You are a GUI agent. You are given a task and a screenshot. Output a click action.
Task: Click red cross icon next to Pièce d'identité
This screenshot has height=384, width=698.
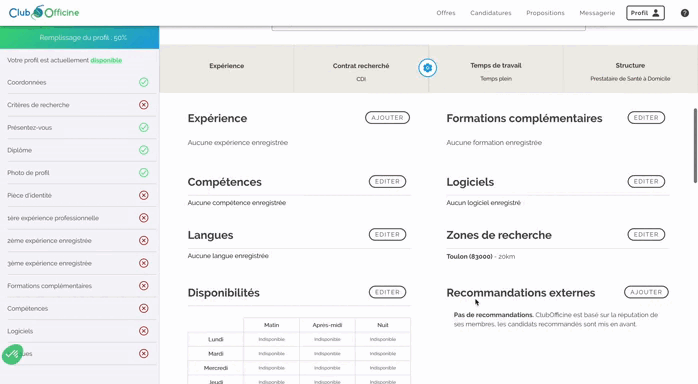144,195
